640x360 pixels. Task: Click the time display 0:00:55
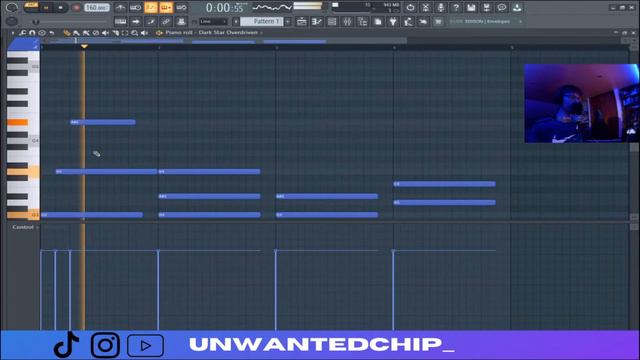[x=224, y=7]
